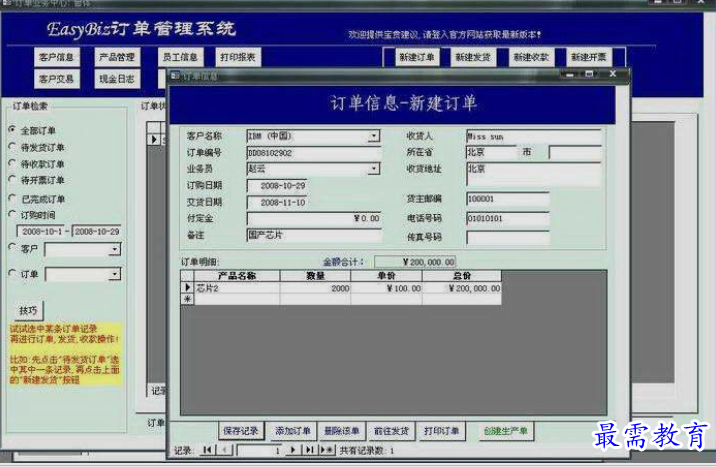Click 收货地址 delivery address field
Image resolution: width=716 pixels, height=467 pixels.
tap(533, 174)
